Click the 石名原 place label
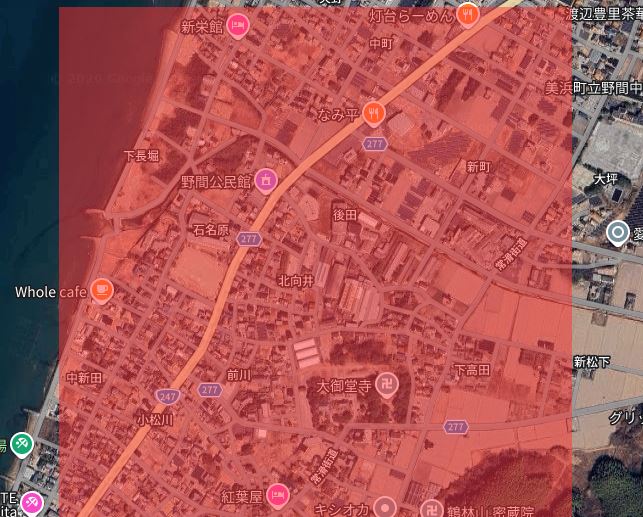This screenshot has width=643, height=517. tap(211, 230)
